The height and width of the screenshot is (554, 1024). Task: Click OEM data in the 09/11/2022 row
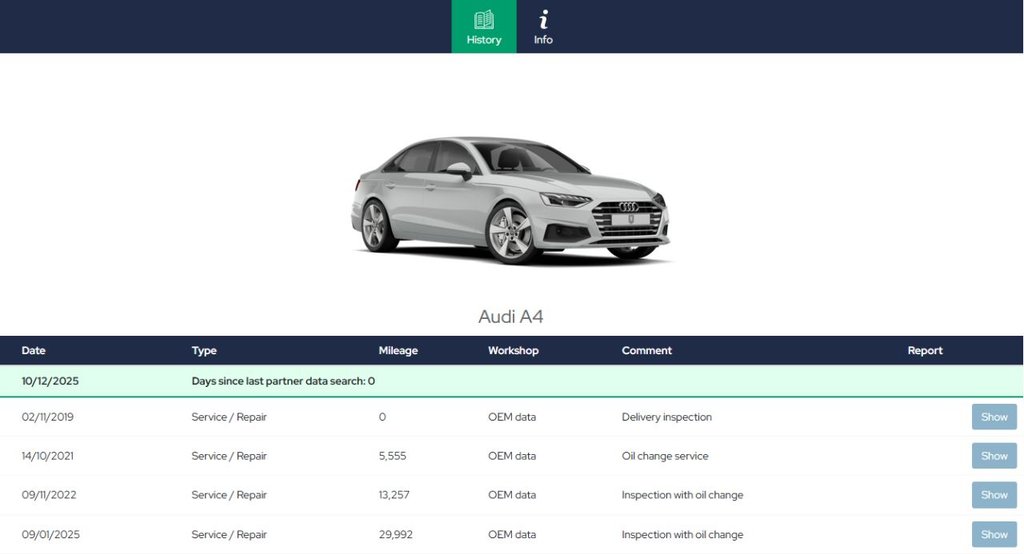click(512, 495)
